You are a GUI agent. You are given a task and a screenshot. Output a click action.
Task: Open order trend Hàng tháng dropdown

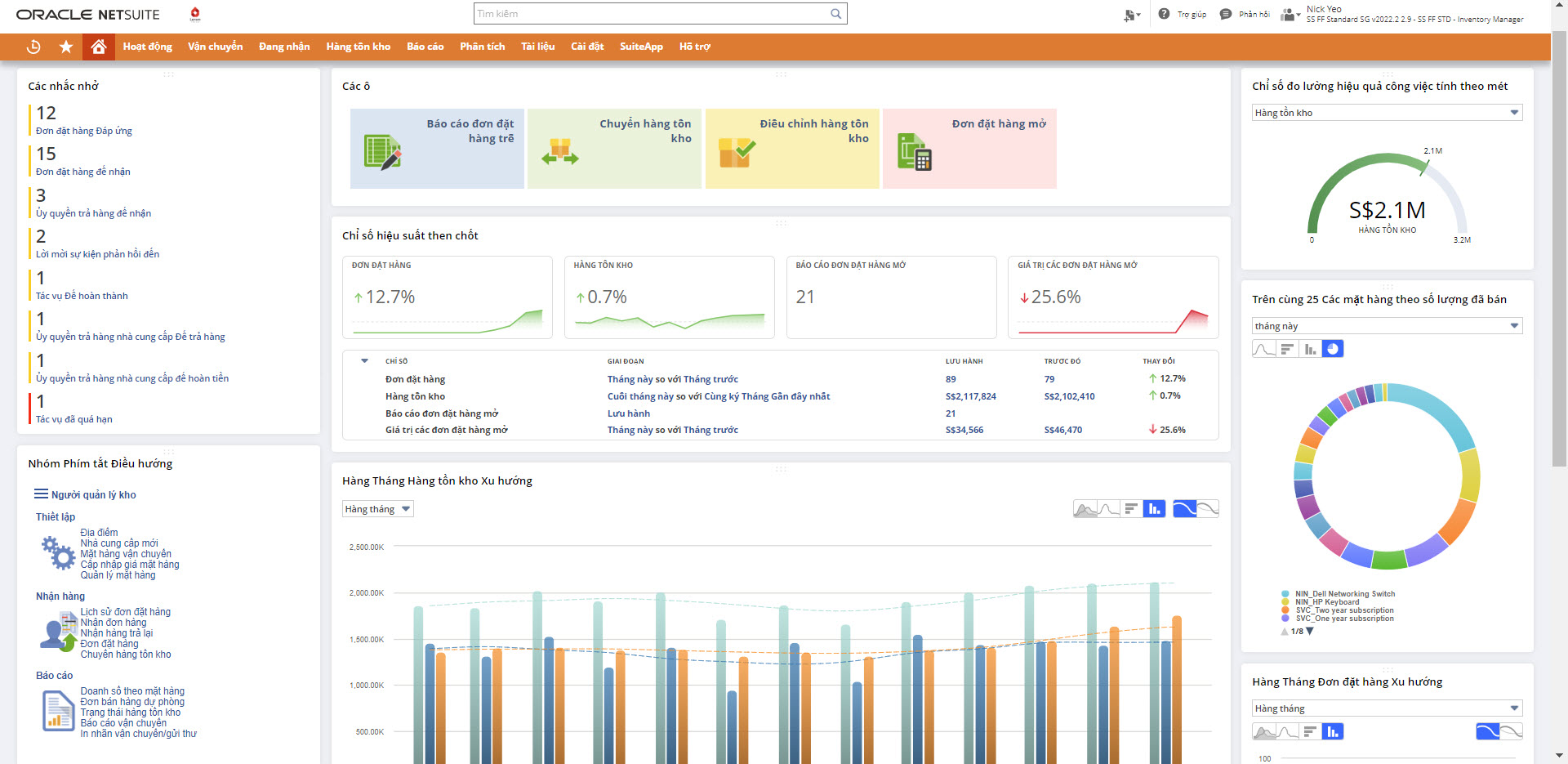[1387, 708]
